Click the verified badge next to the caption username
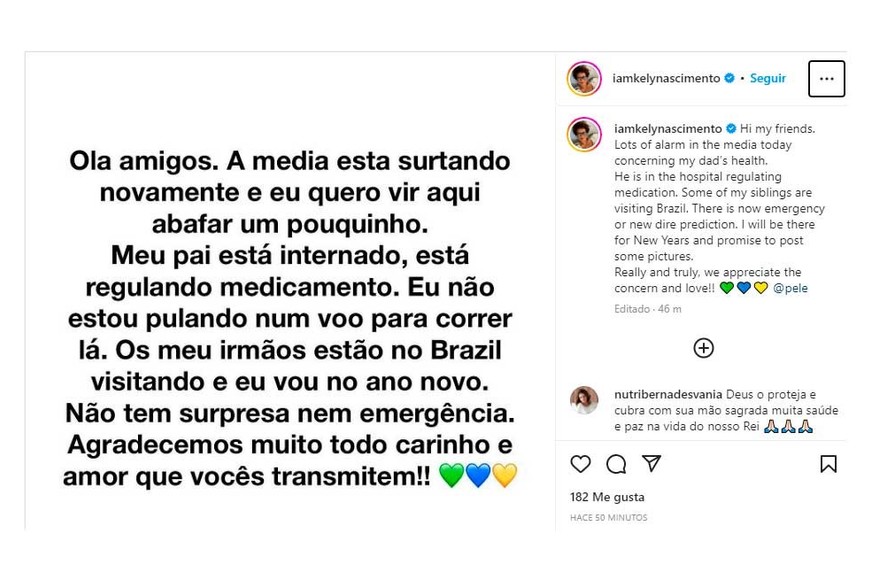870x580 pixels. 730,129
